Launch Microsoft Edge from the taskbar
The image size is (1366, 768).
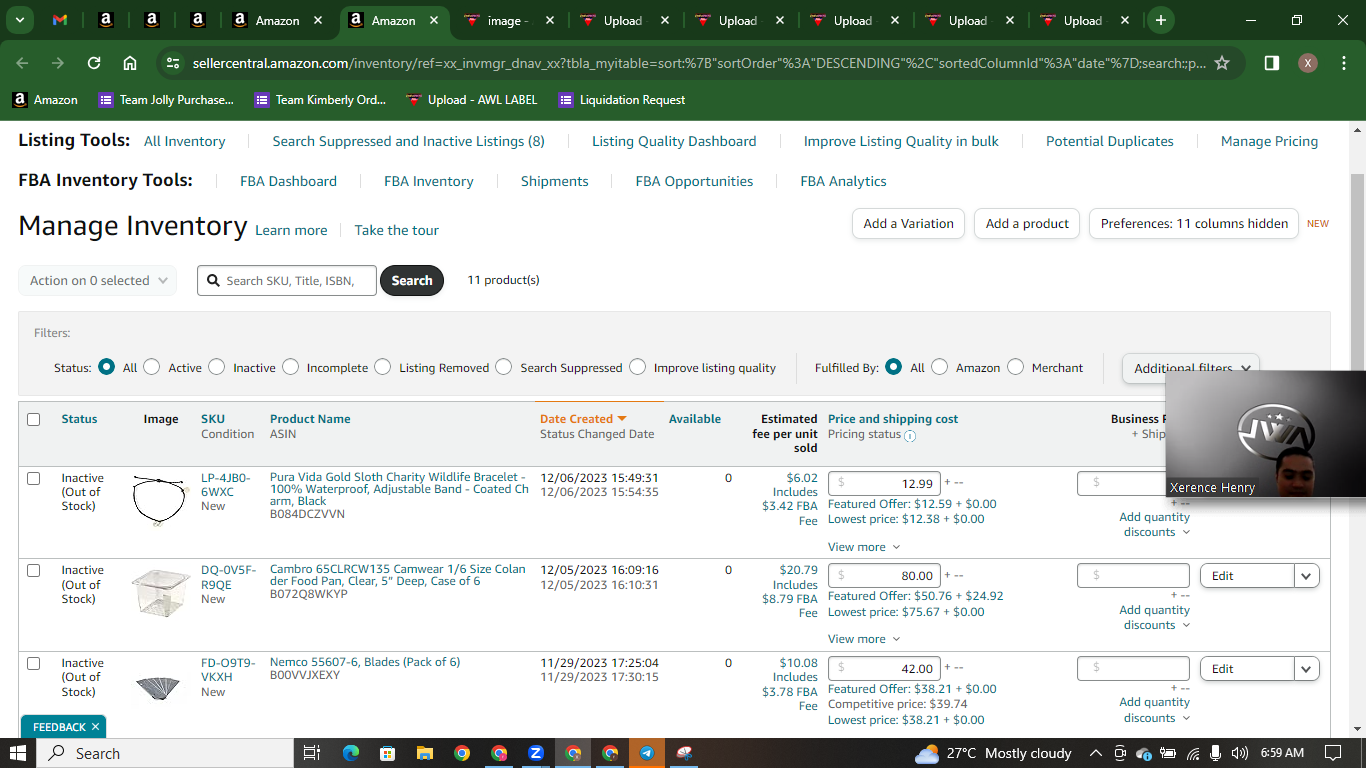(x=350, y=753)
